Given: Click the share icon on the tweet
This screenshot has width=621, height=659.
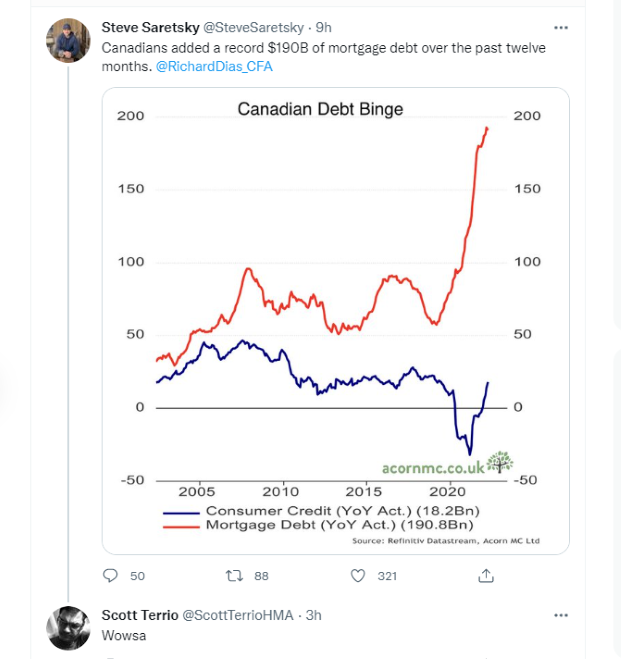Looking at the screenshot, I should coord(486,575).
